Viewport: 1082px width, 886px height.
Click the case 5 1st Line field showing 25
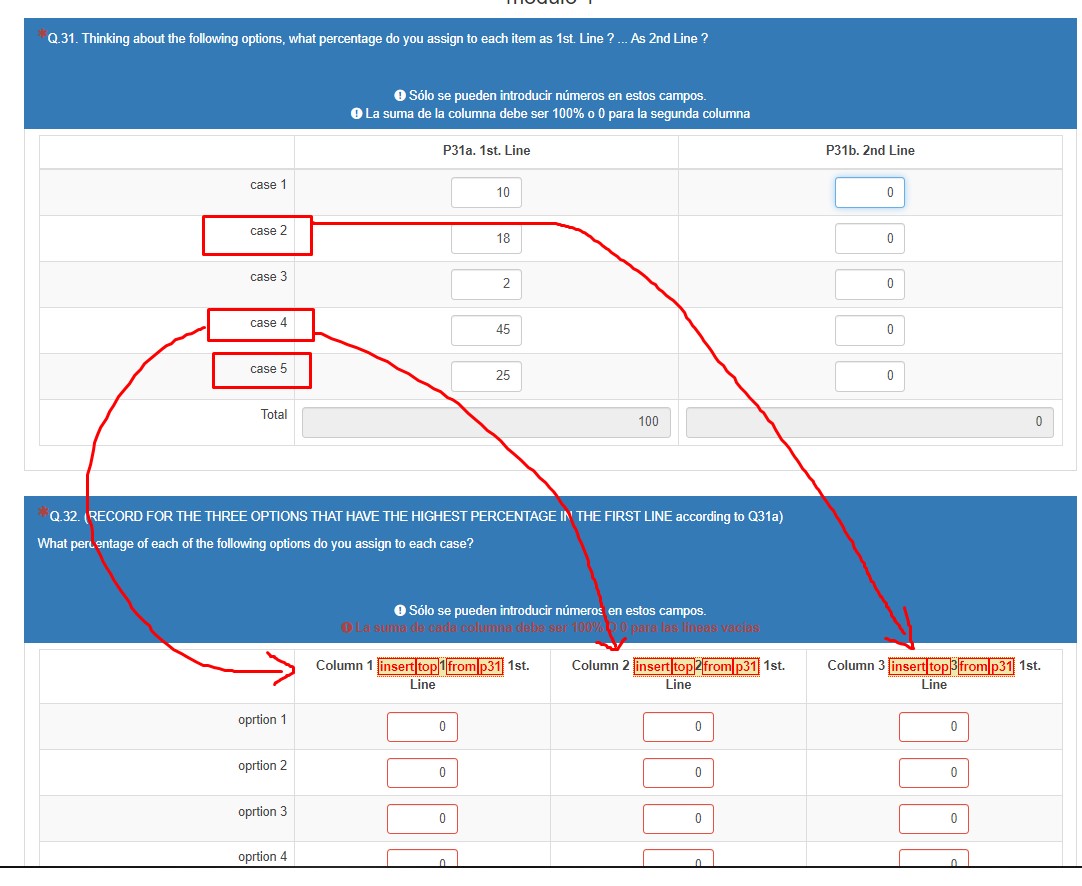pos(486,376)
